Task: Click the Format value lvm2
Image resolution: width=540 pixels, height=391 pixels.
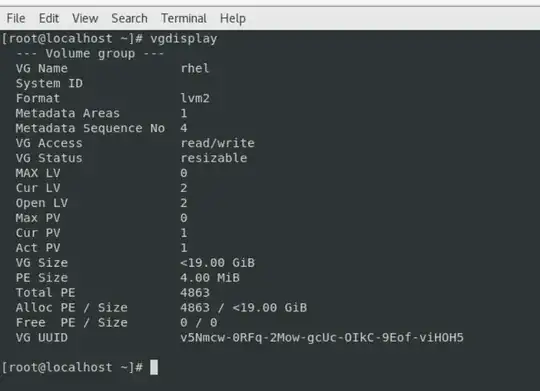Action: pos(195,98)
